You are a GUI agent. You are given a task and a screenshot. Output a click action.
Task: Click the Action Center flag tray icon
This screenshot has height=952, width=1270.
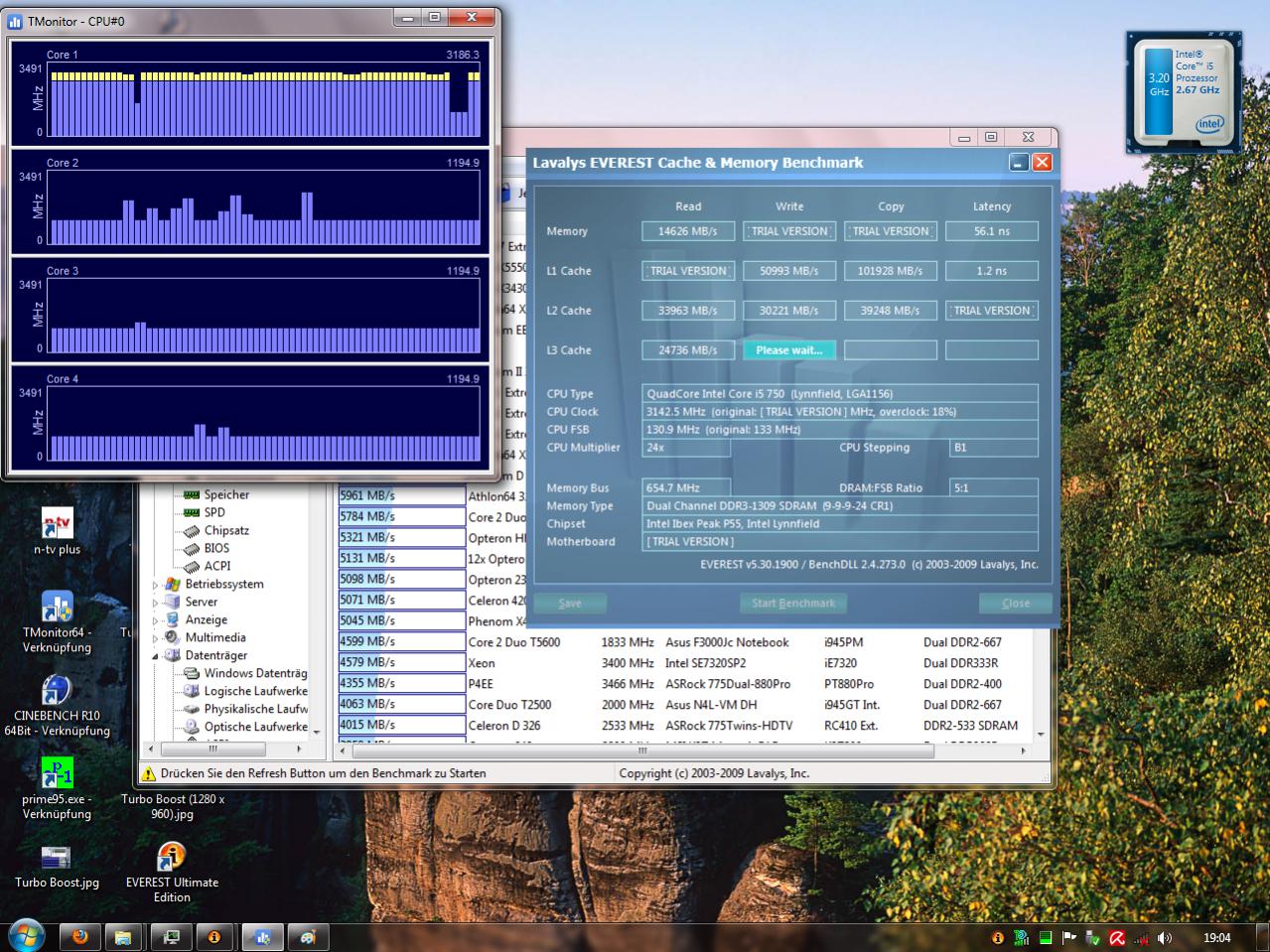(1069, 937)
